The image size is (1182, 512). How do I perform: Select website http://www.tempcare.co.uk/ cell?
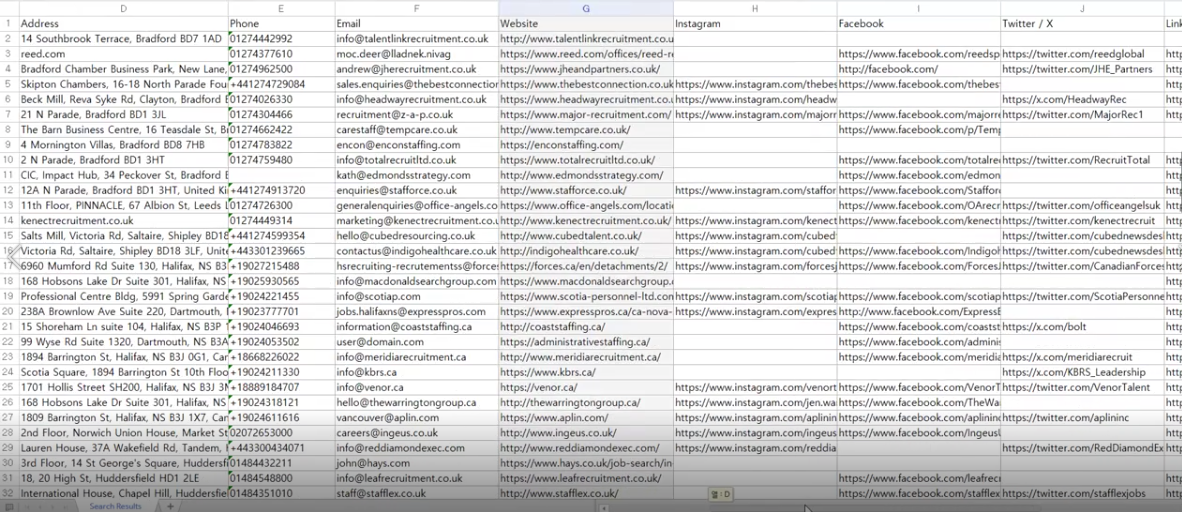[x=586, y=130]
